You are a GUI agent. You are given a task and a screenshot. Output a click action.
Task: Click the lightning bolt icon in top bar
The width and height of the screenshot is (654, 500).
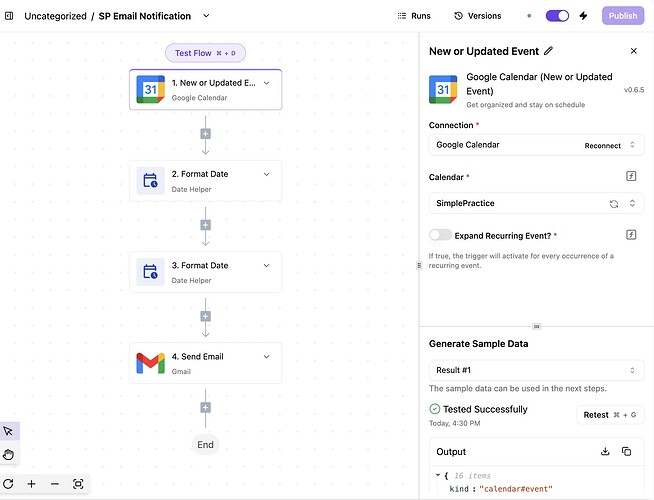coord(584,16)
